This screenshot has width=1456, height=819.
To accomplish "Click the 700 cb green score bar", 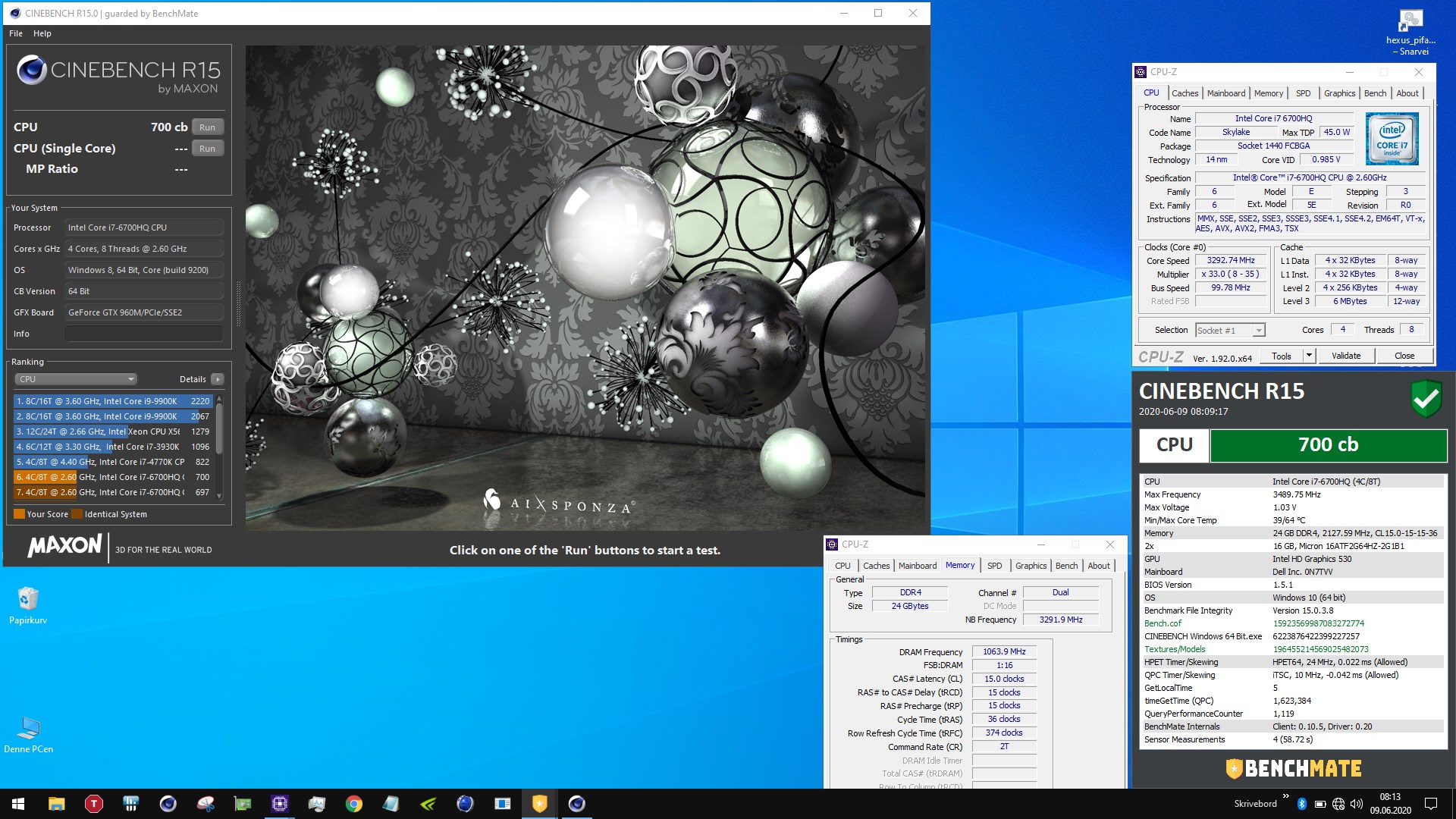I will (1328, 445).
